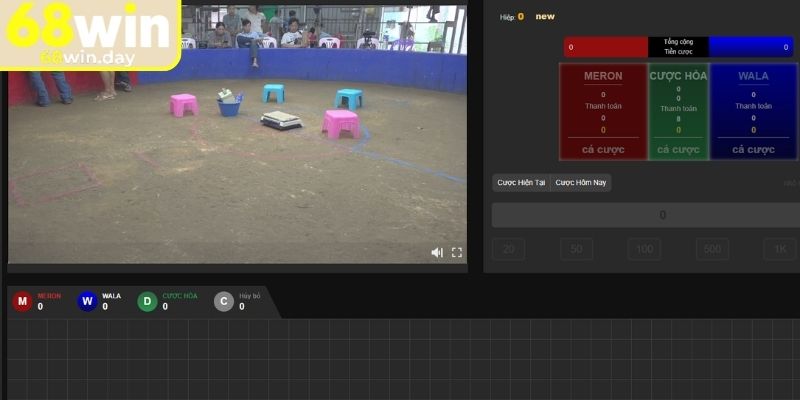Click the green D Cược Hòa icon

(147, 301)
